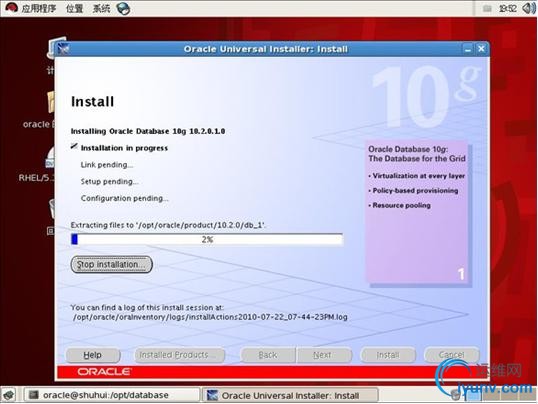Click the installer window menu icon

click(63, 49)
